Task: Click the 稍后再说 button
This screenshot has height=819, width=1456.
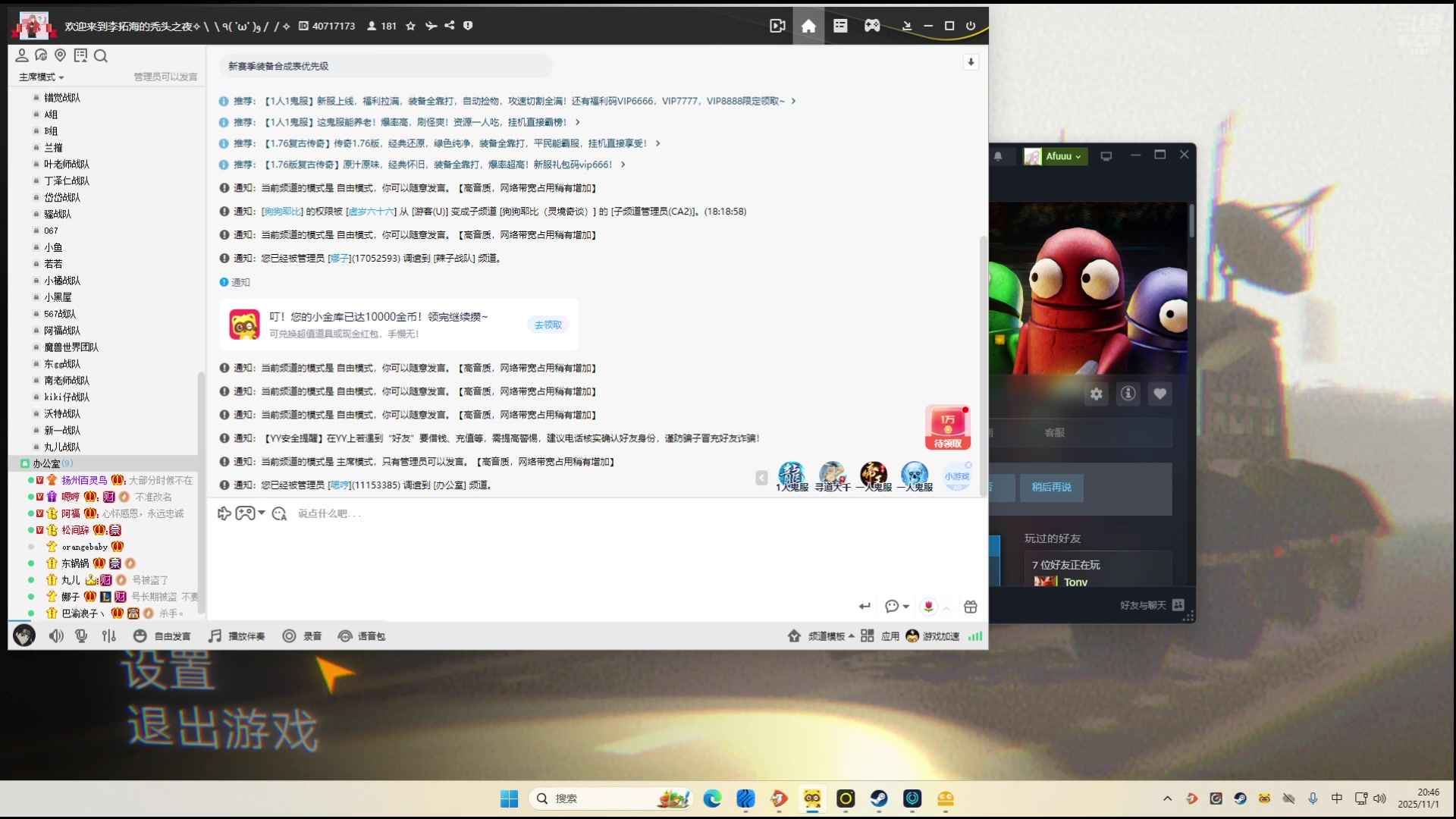Action: 1051,488
